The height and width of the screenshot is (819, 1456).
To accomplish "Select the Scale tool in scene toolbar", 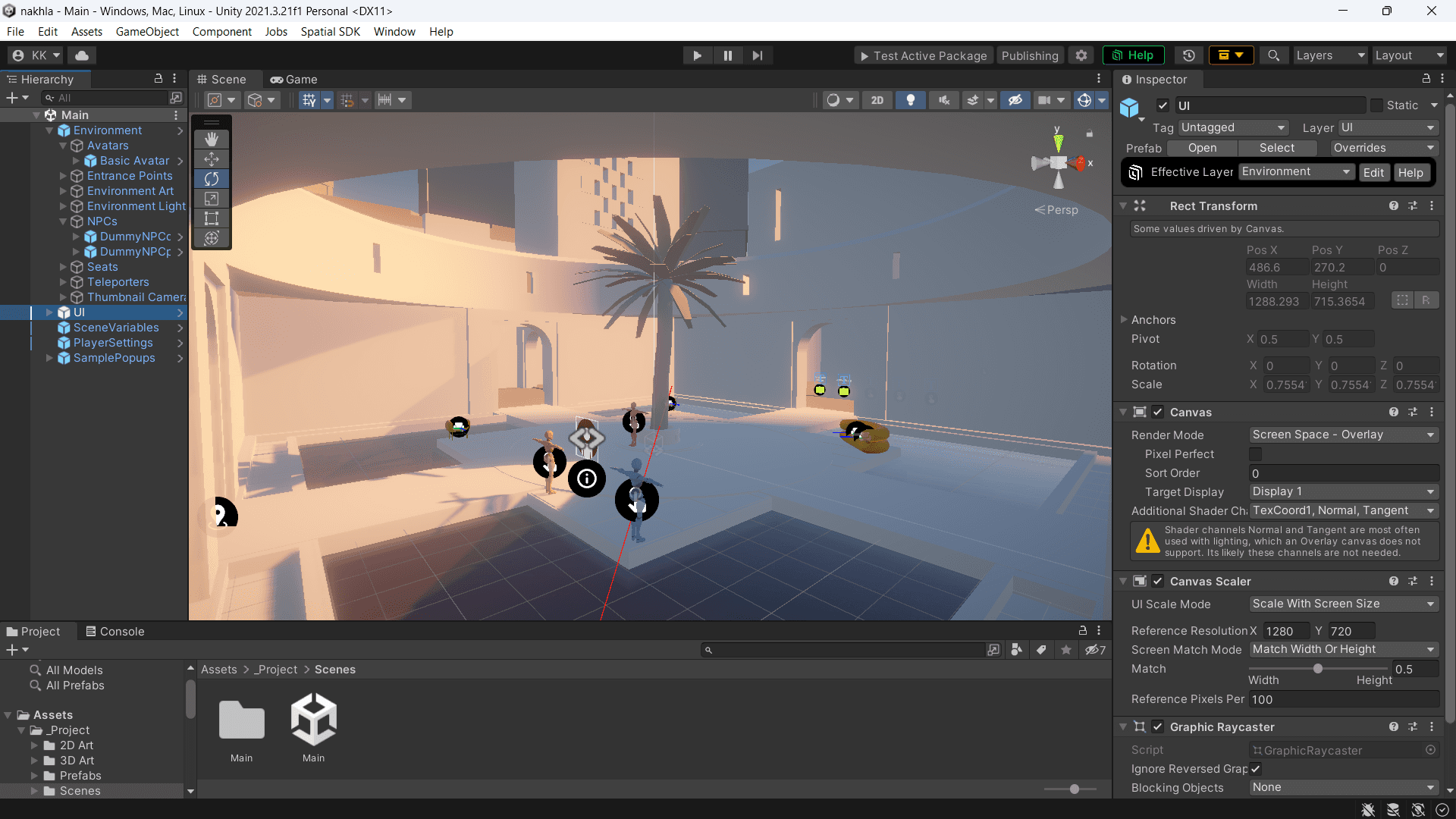I will tap(212, 199).
